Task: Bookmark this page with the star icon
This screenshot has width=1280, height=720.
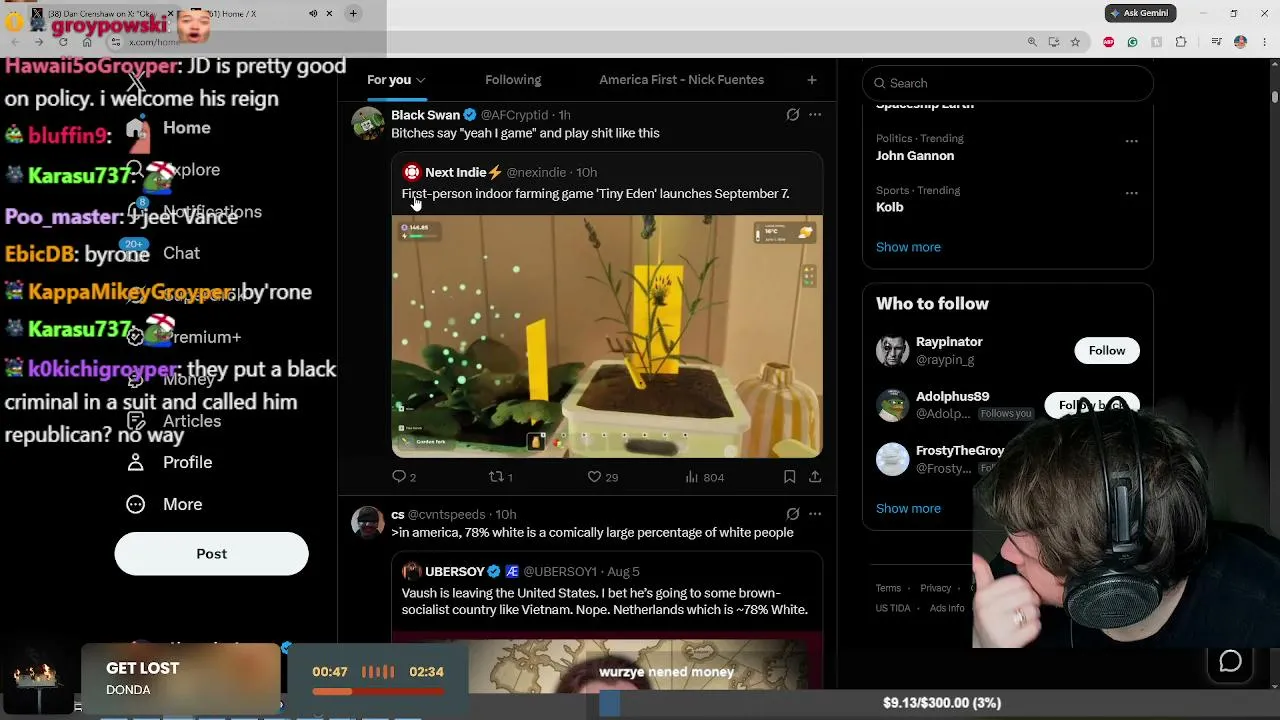Action: click(1075, 42)
